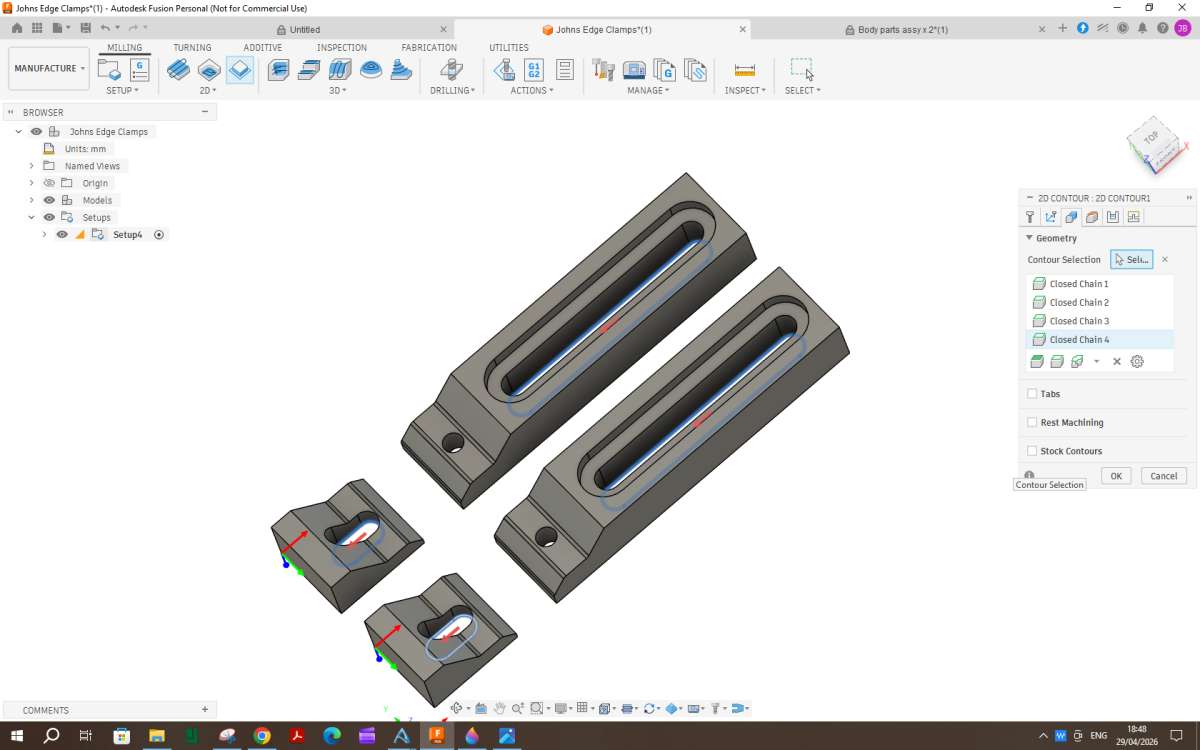Image resolution: width=1200 pixels, height=750 pixels.
Task: Toggle visibility eye of Johns Edge Clamps
Action: pyautogui.click(x=36, y=131)
